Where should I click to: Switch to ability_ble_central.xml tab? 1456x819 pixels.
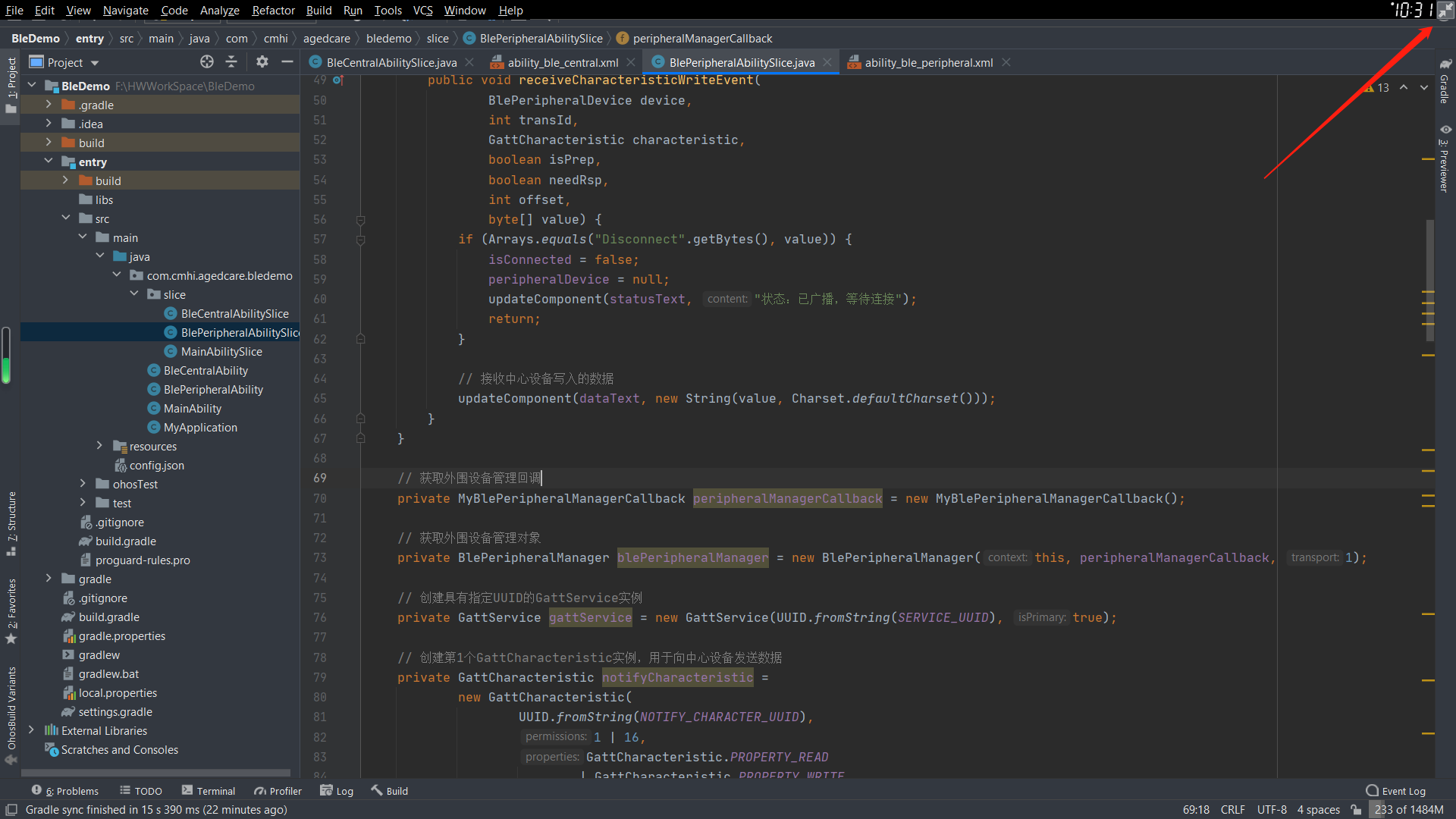pyautogui.click(x=563, y=63)
